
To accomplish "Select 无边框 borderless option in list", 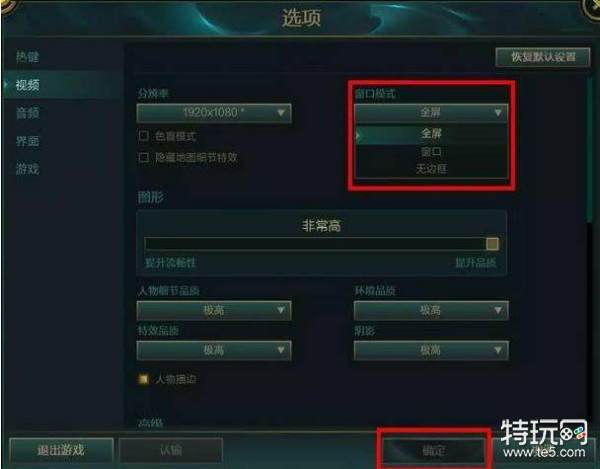I will [431, 169].
